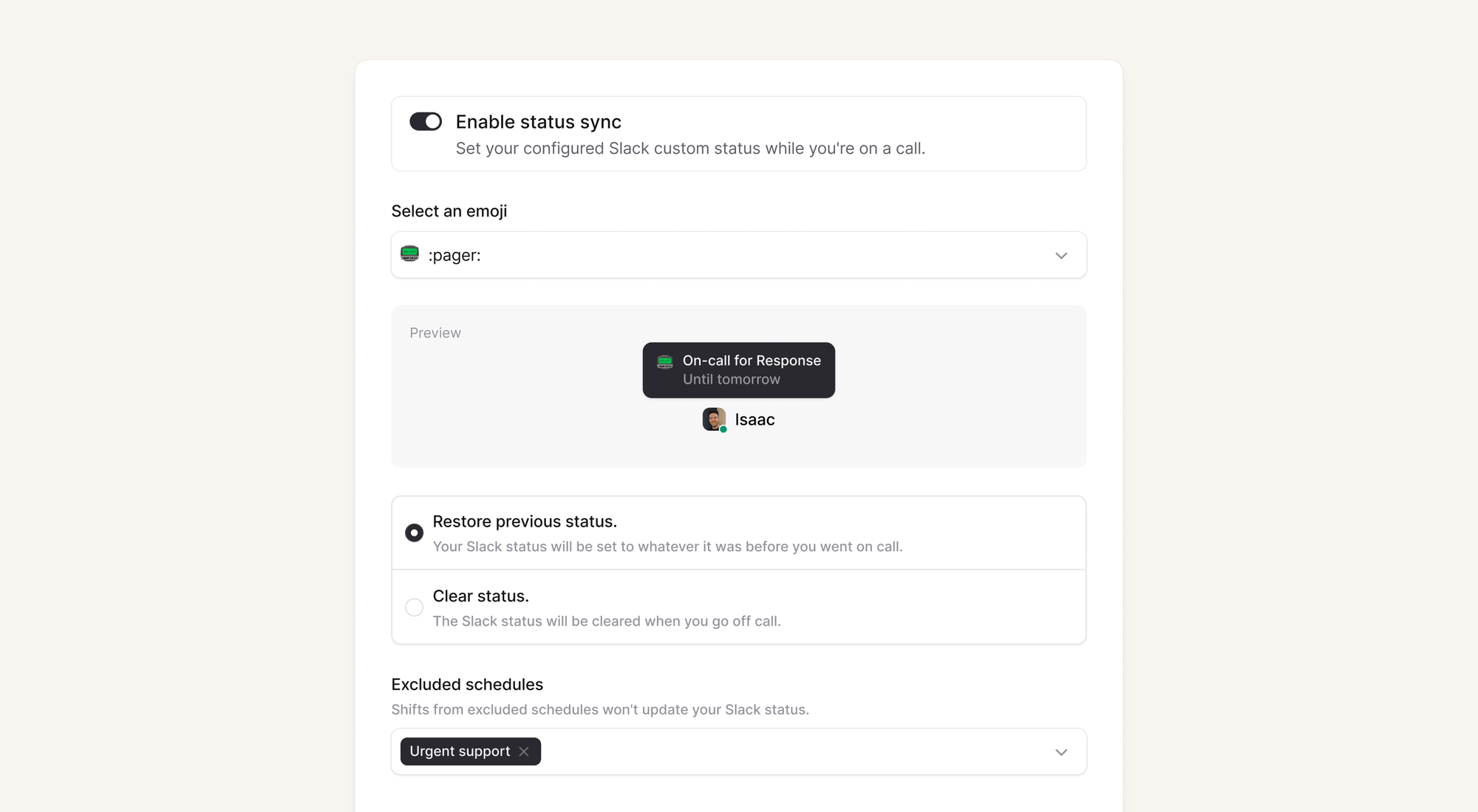Click the Preview label in the preview panel
Viewport: 1478px width, 812px height.
pyautogui.click(x=435, y=333)
